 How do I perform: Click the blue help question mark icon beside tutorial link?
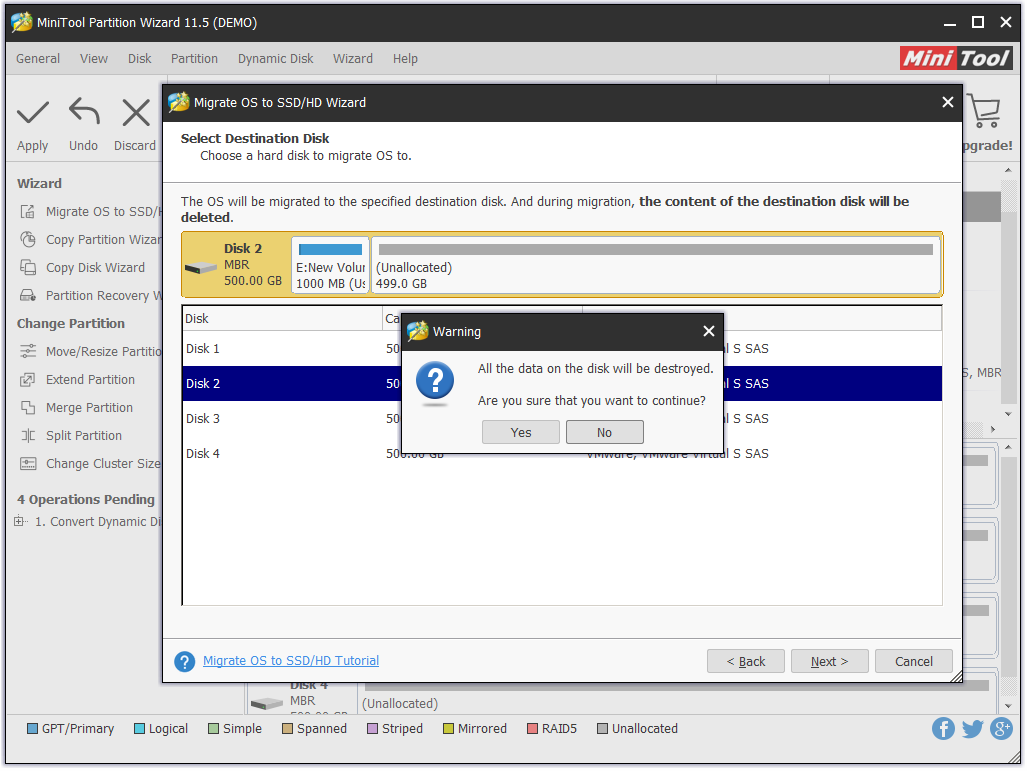(185, 662)
